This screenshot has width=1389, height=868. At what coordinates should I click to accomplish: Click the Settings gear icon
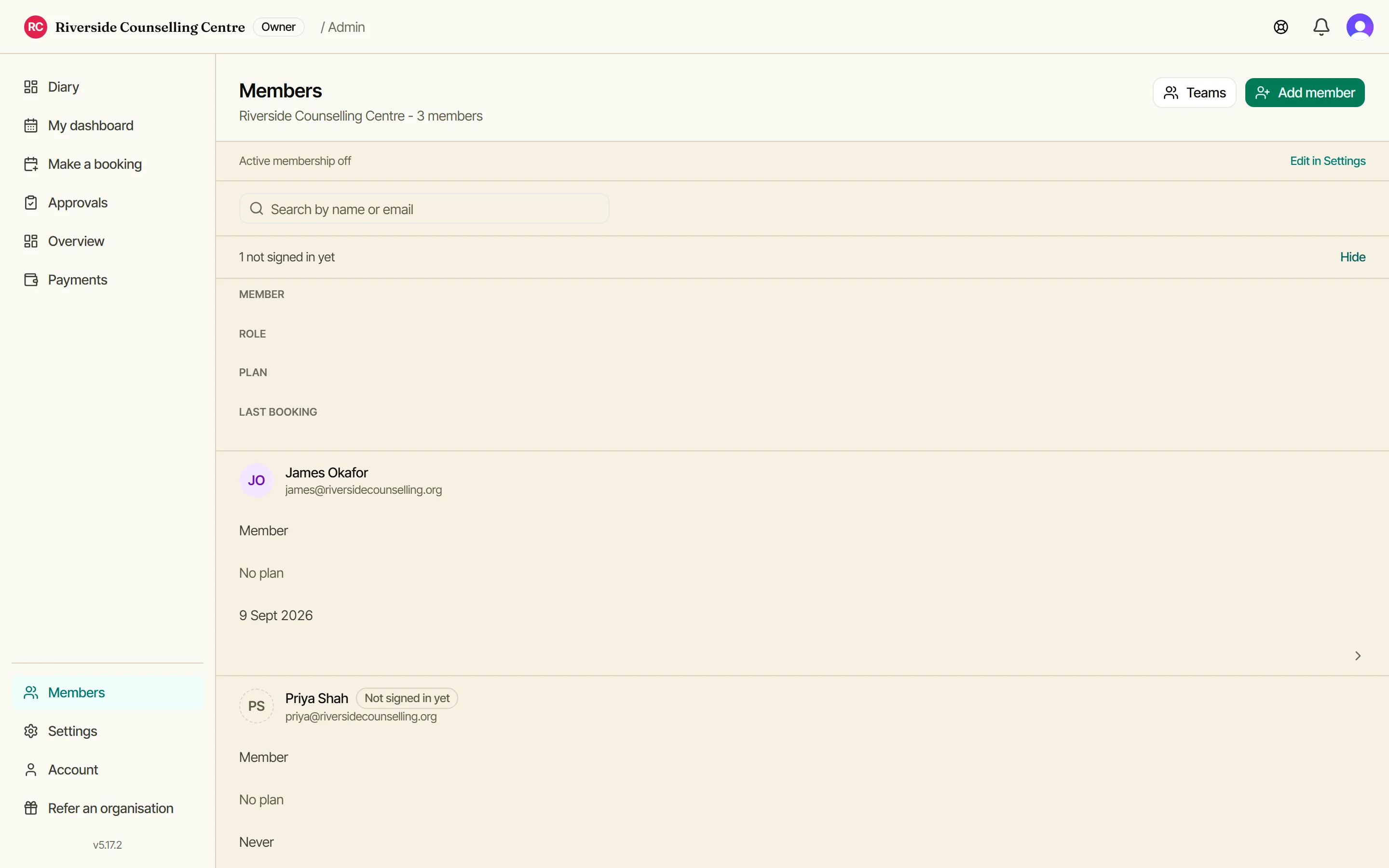pos(31,731)
